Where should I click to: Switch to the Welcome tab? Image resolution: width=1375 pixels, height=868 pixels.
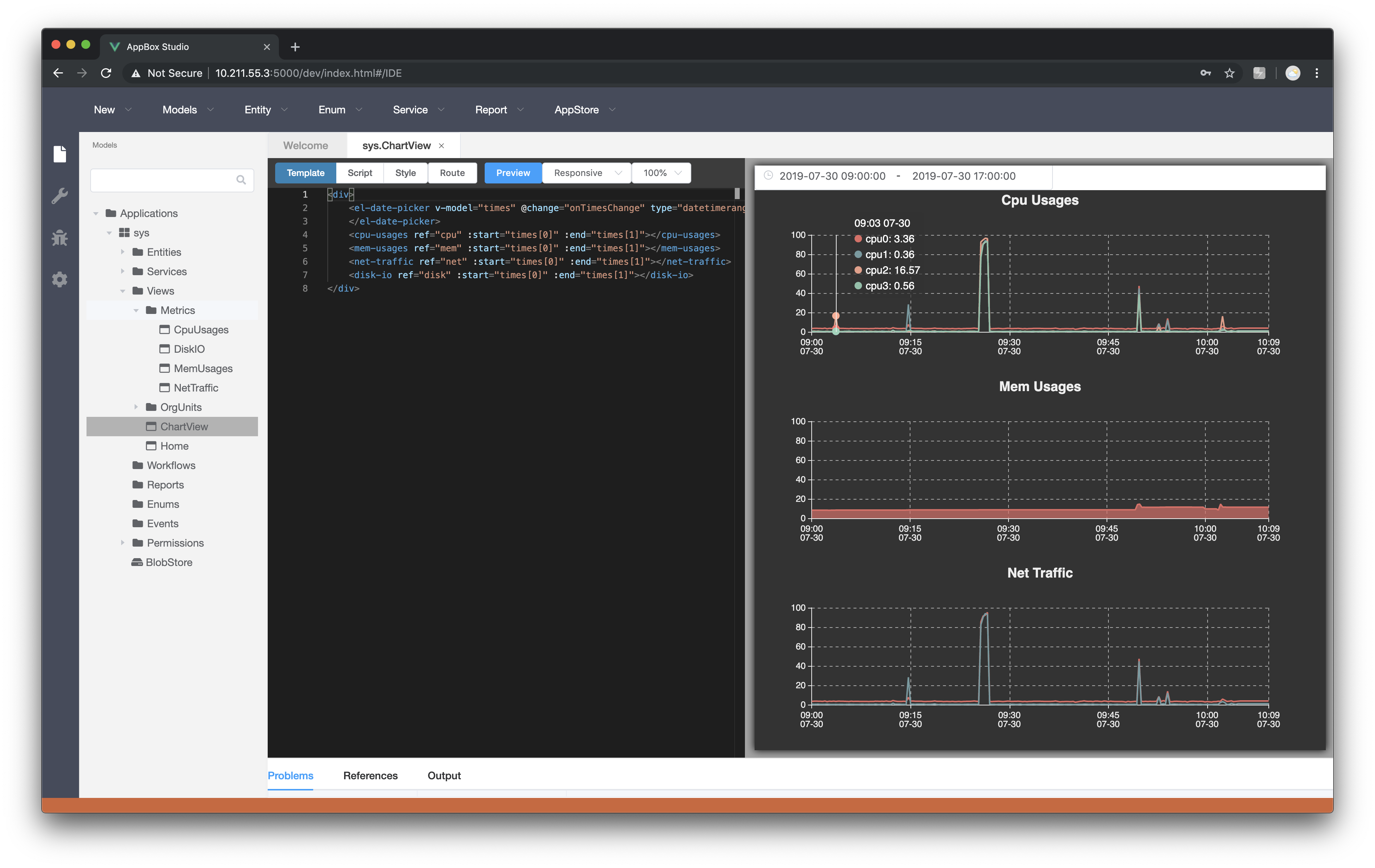[305, 146]
